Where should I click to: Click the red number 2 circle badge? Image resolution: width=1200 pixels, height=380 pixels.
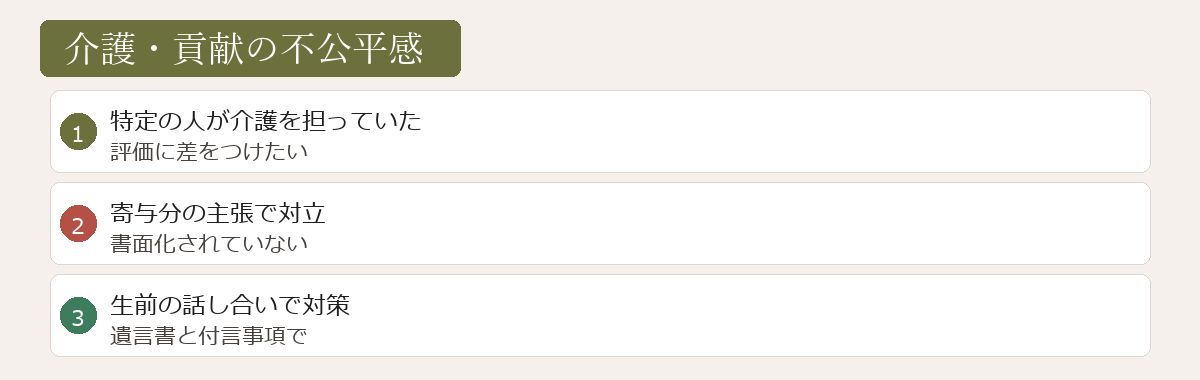78,224
